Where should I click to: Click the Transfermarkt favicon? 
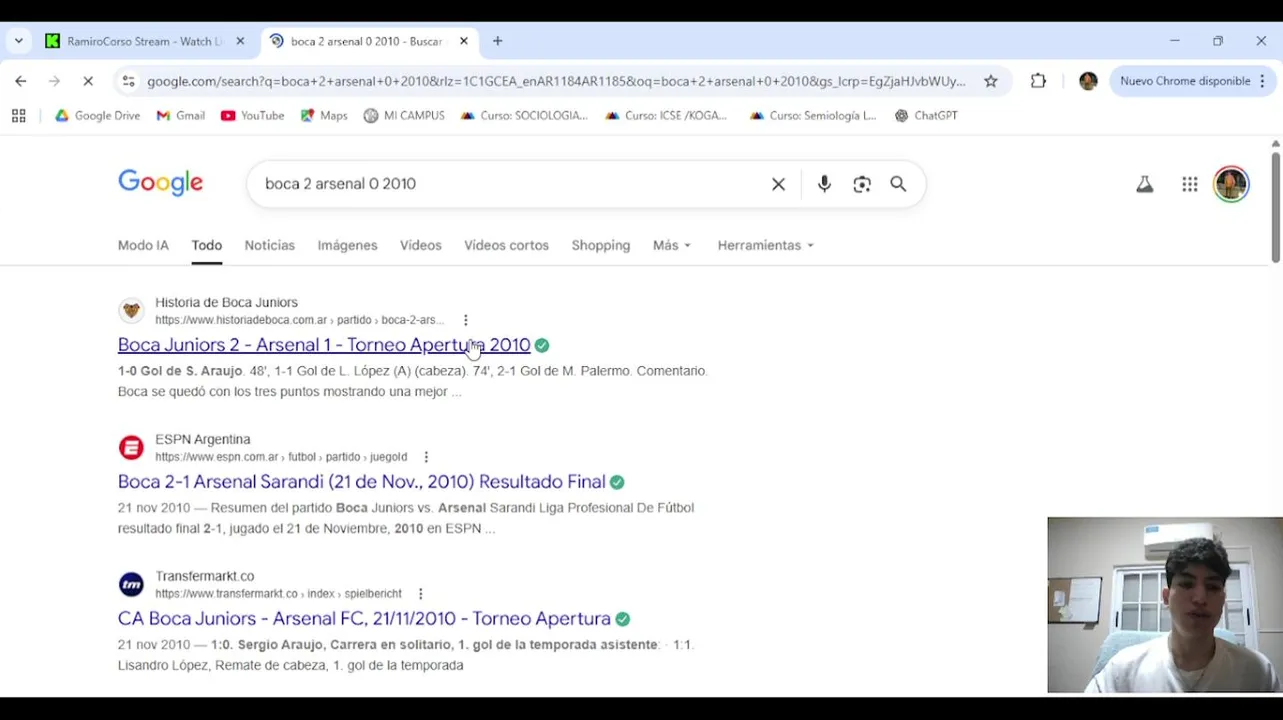(x=131, y=584)
